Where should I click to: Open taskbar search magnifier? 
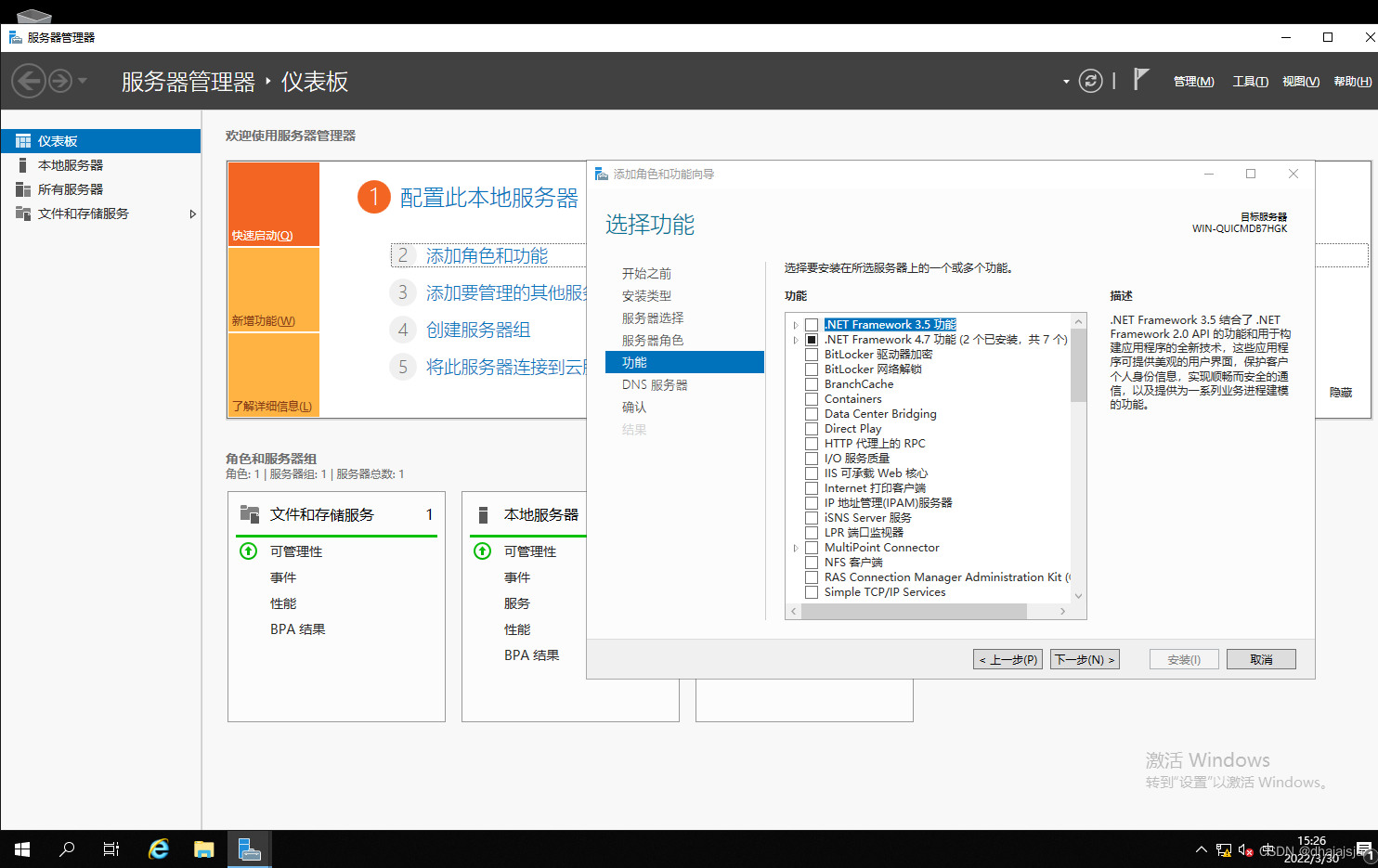click(67, 849)
